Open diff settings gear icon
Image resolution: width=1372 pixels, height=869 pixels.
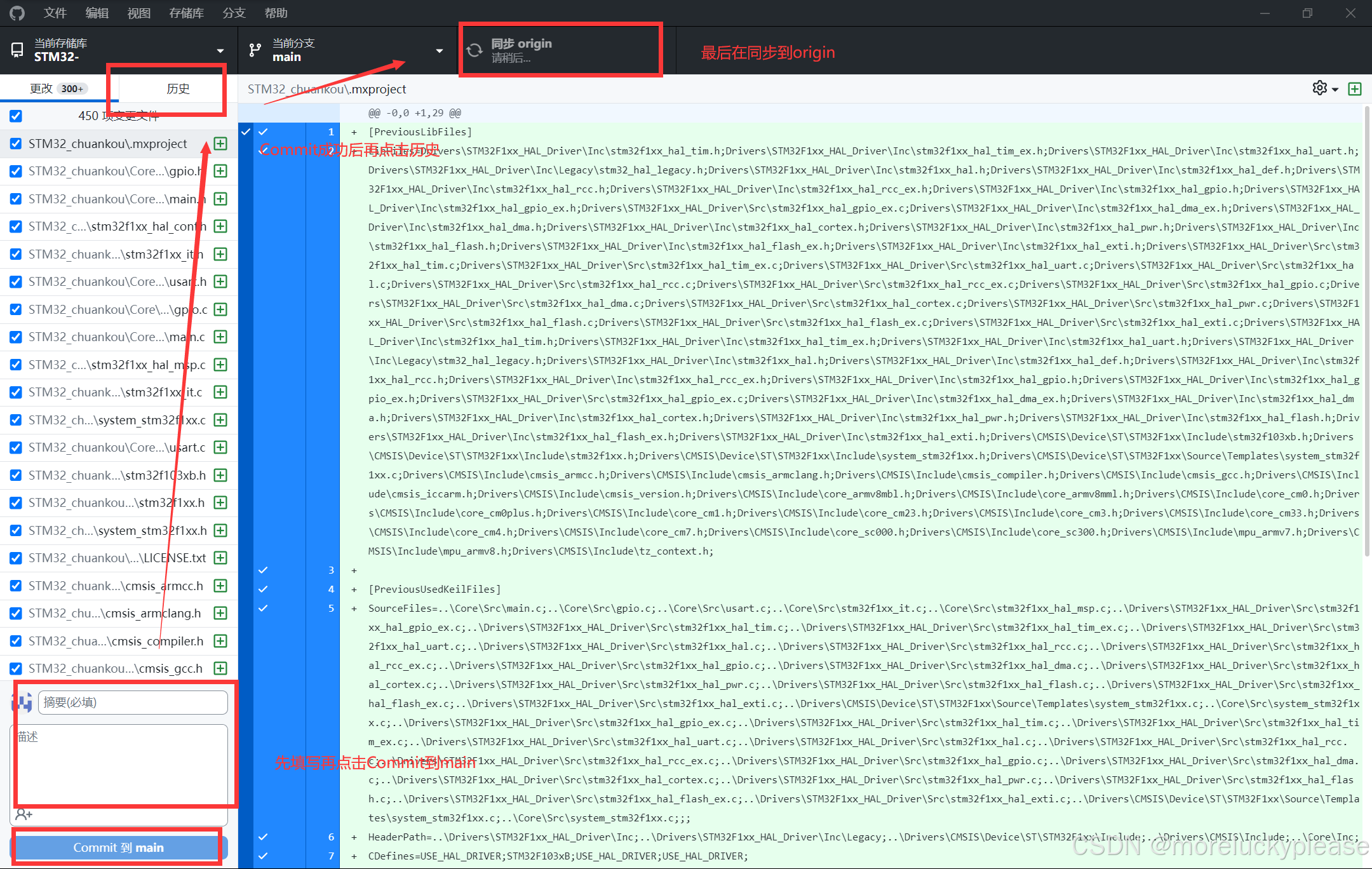[1320, 88]
